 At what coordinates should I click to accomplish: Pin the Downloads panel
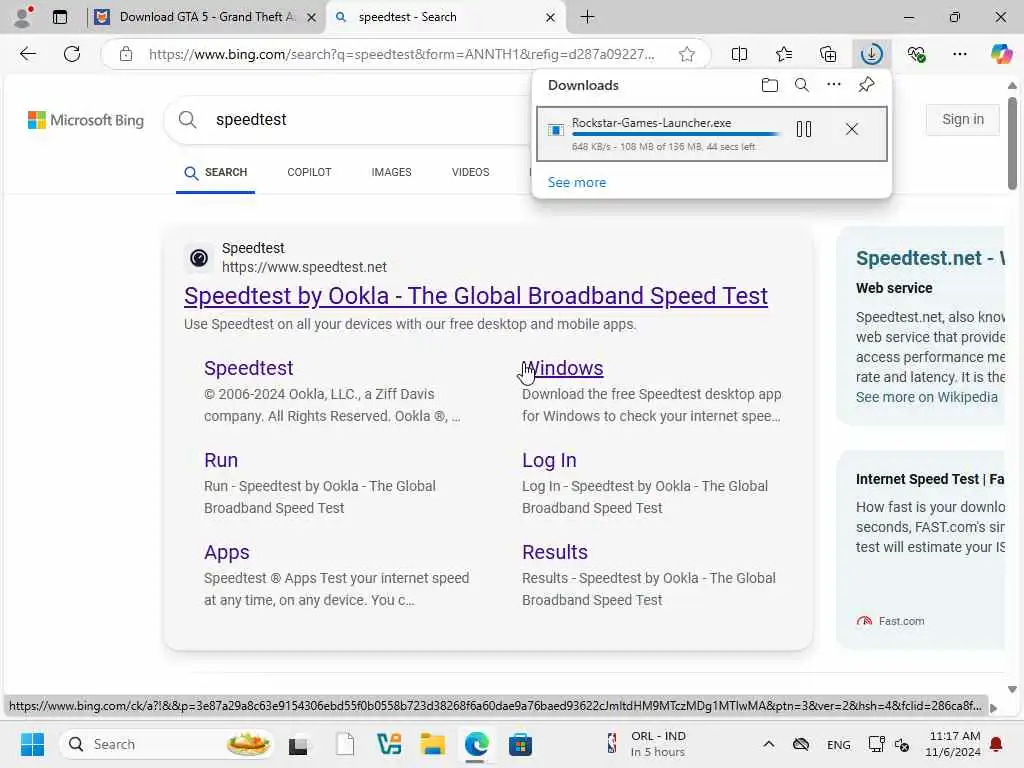(866, 85)
